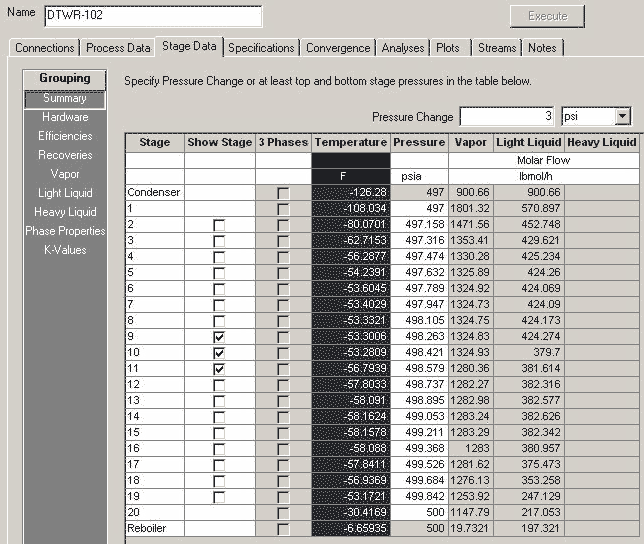Click the Execute button
This screenshot has width=644, height=544.
[x=547, y=16]
